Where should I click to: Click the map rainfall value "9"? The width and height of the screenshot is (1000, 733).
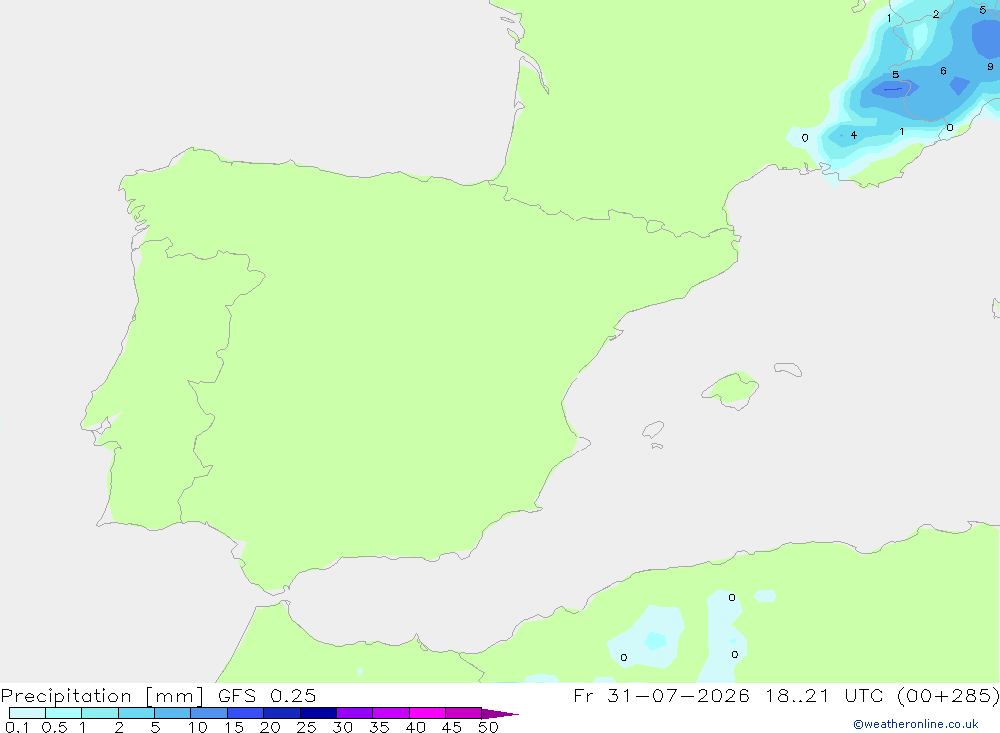(990, 66)
